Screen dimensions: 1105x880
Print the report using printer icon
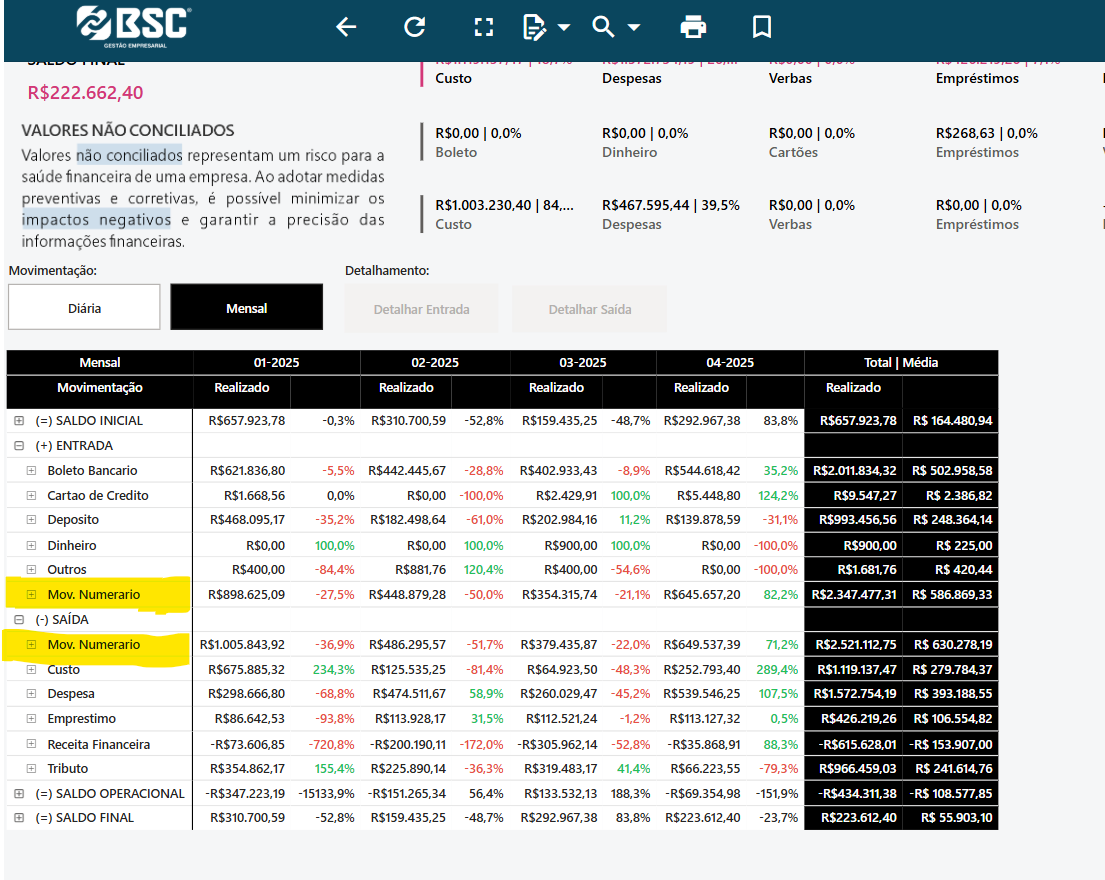[x=693, y=27]
